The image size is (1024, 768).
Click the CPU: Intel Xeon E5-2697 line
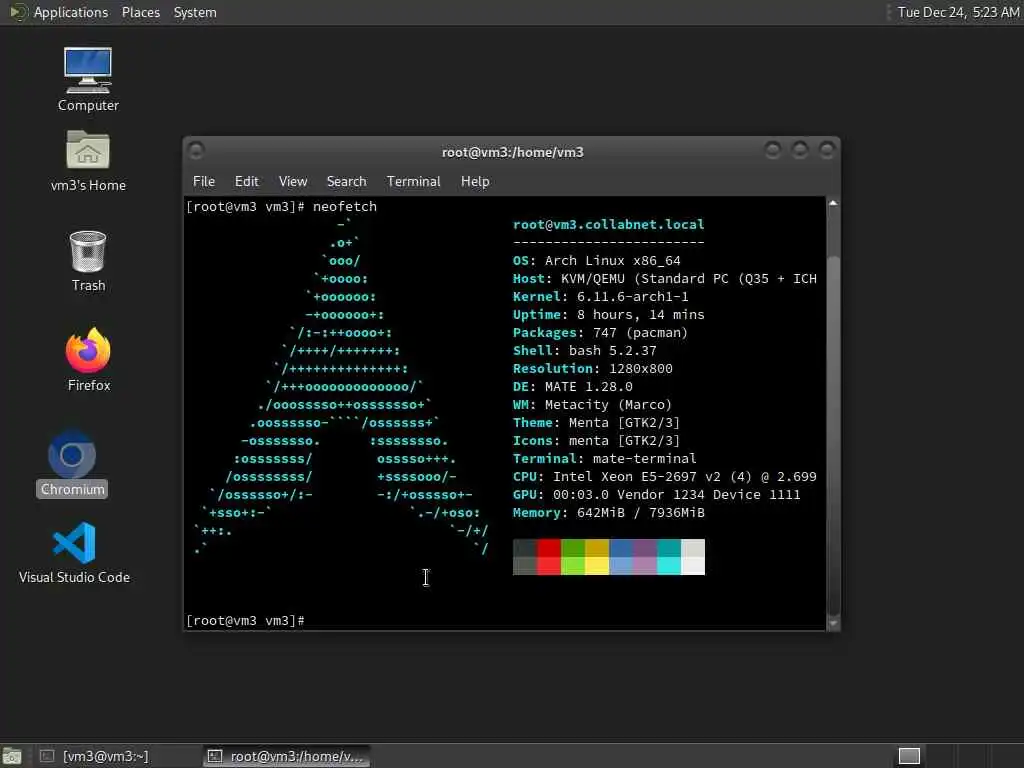click(x=665, y=477)
